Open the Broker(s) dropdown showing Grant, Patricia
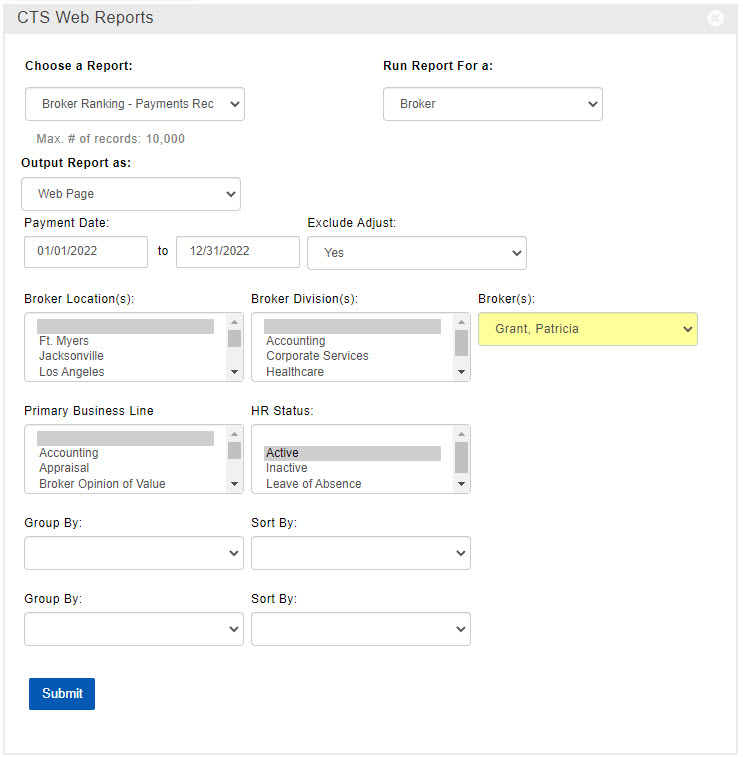Screen dimensions: 743x757 (587, 329)
